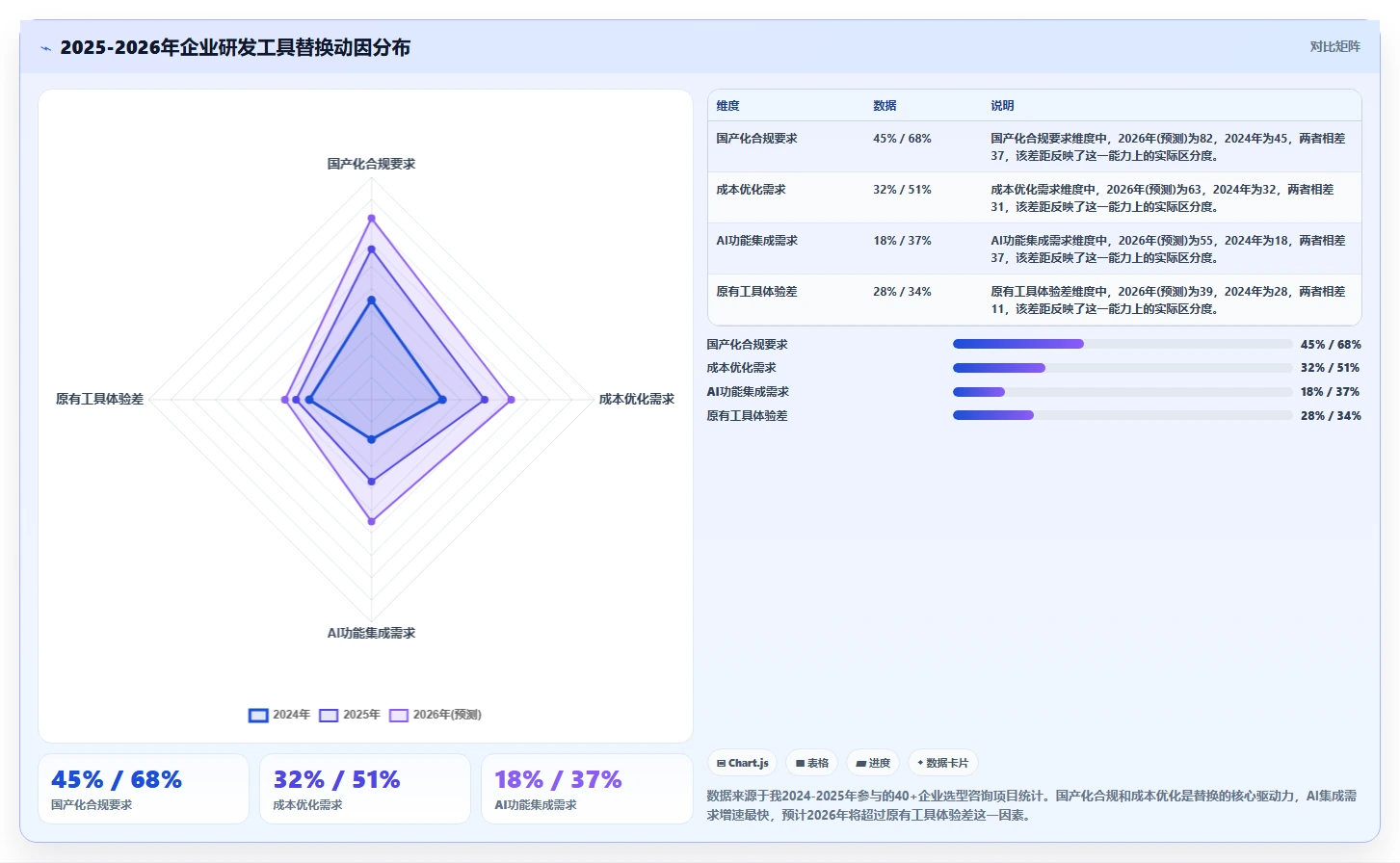Select the 国产化合规要求 table row name
Viewport: 1400px width, 863px height.
point(756,139)
